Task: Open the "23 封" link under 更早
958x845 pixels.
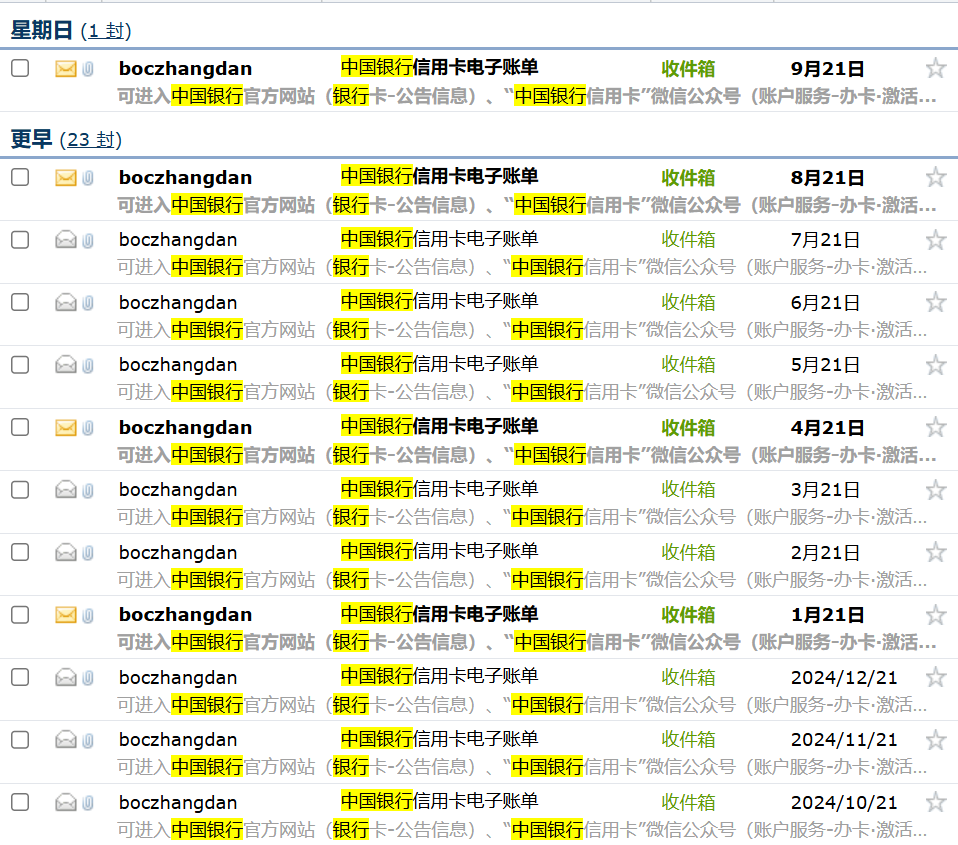Action: tap(90, 140)
